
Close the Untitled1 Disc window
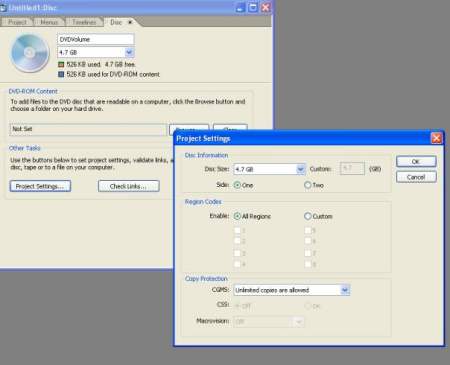[266, 7]
